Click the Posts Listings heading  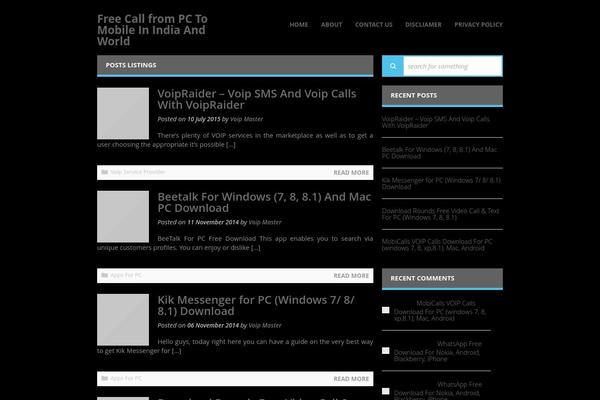(x=131, y=65)
